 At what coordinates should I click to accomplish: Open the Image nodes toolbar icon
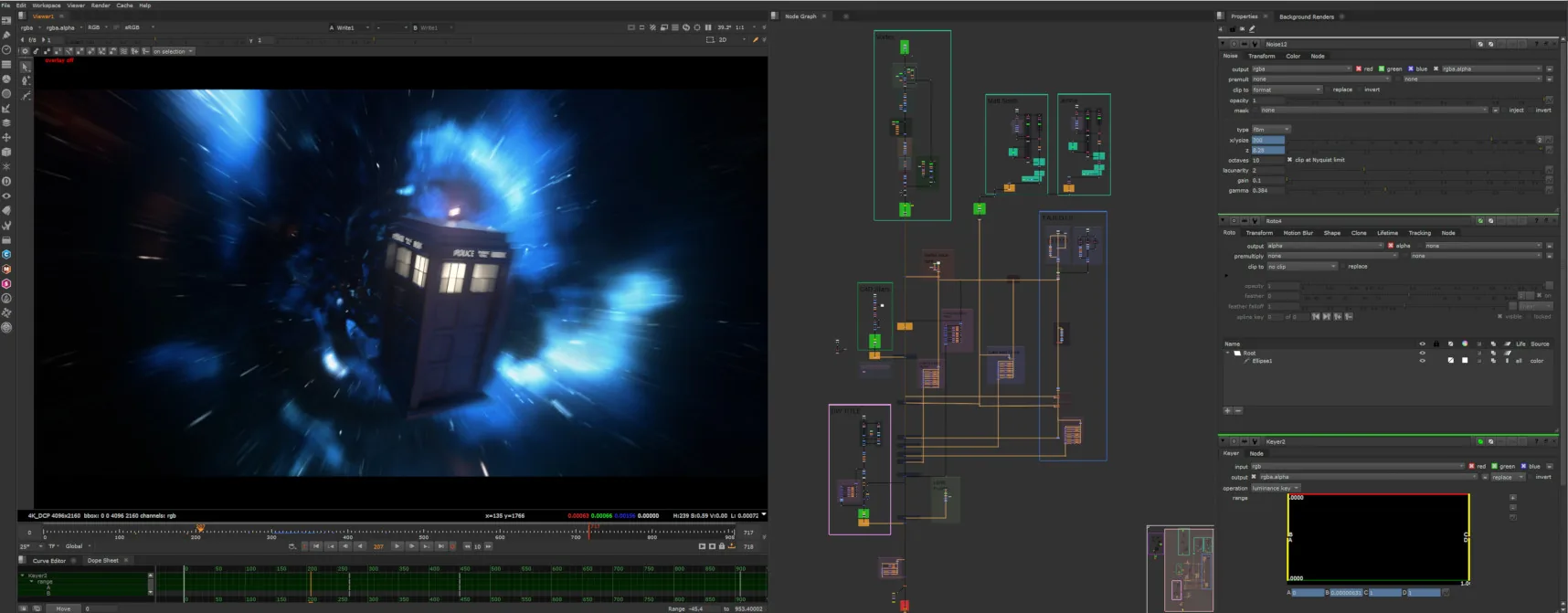click(x=6, y=21)
